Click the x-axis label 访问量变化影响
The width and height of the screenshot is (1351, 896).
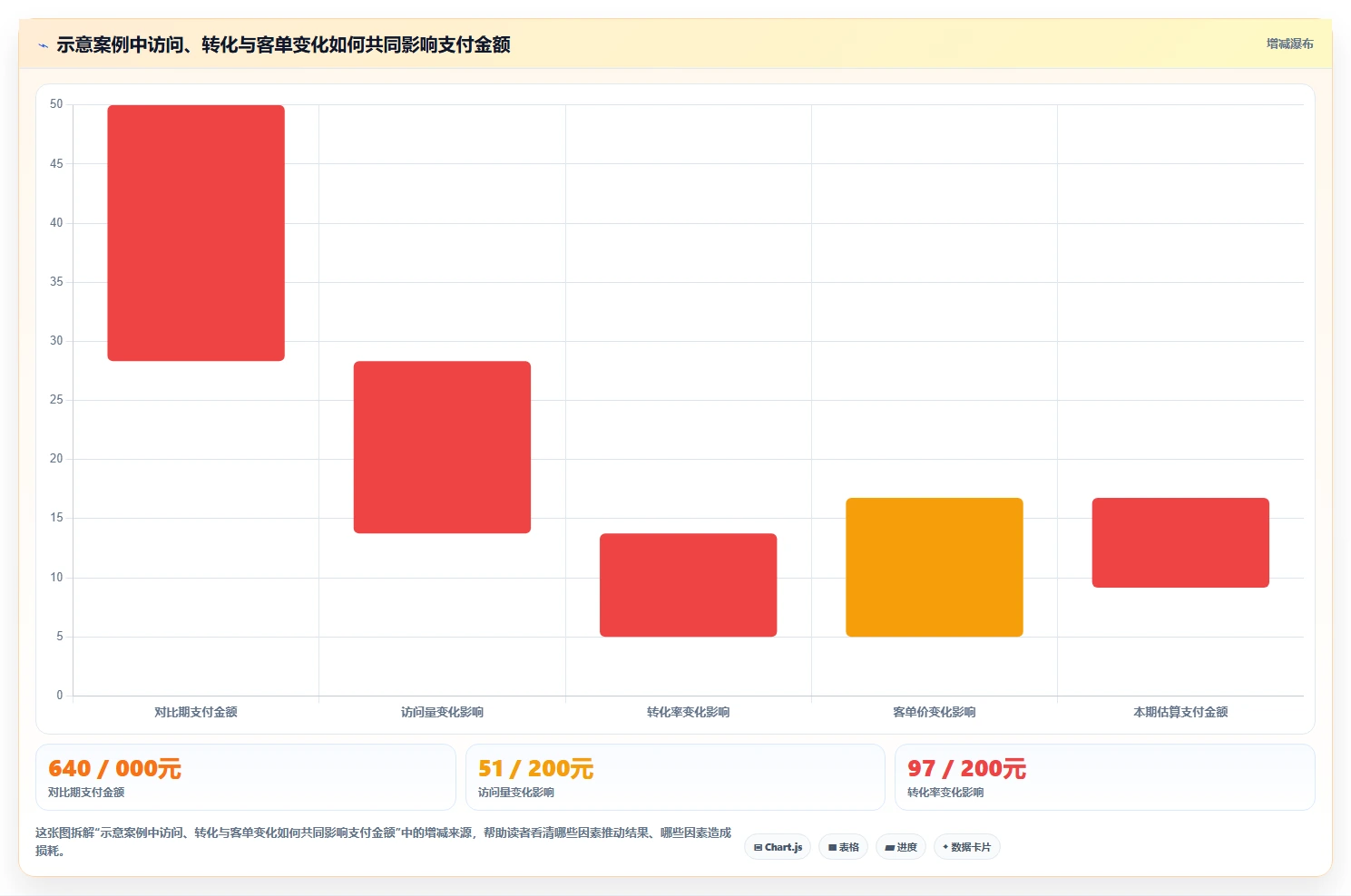(442, 712)
